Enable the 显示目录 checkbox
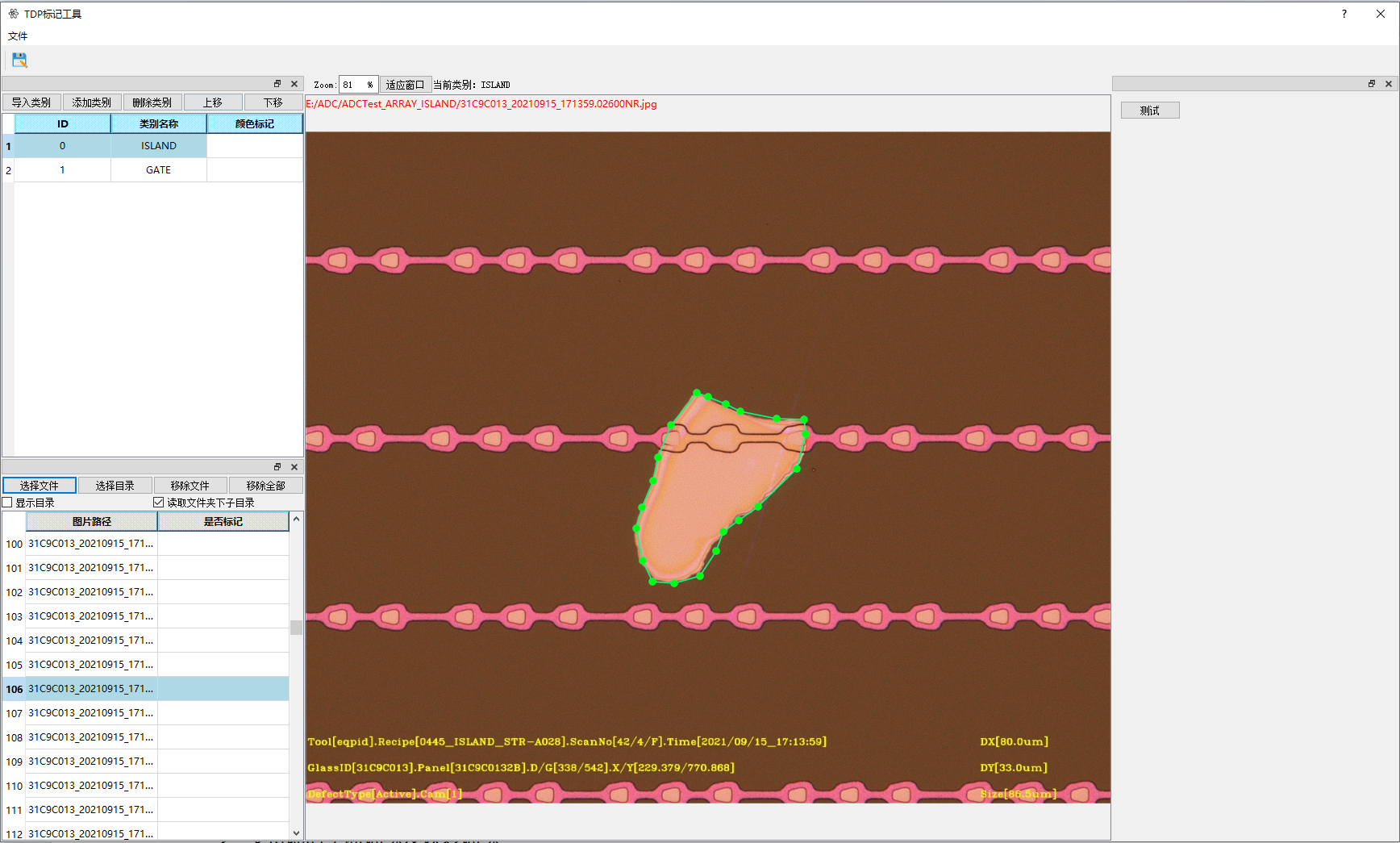The width and height of the screenshot is (1400, 843). [6, 502]
